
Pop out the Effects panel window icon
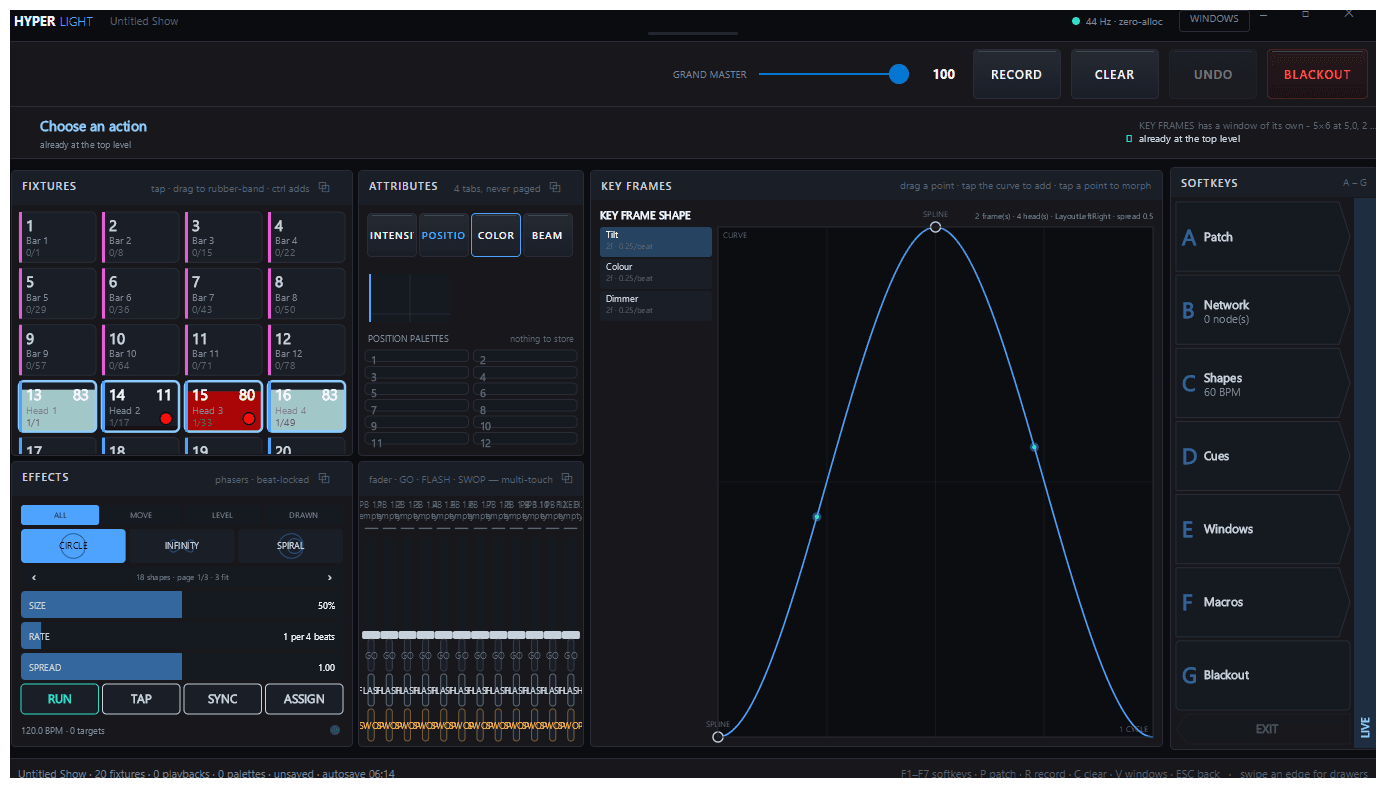coord(323,478)
